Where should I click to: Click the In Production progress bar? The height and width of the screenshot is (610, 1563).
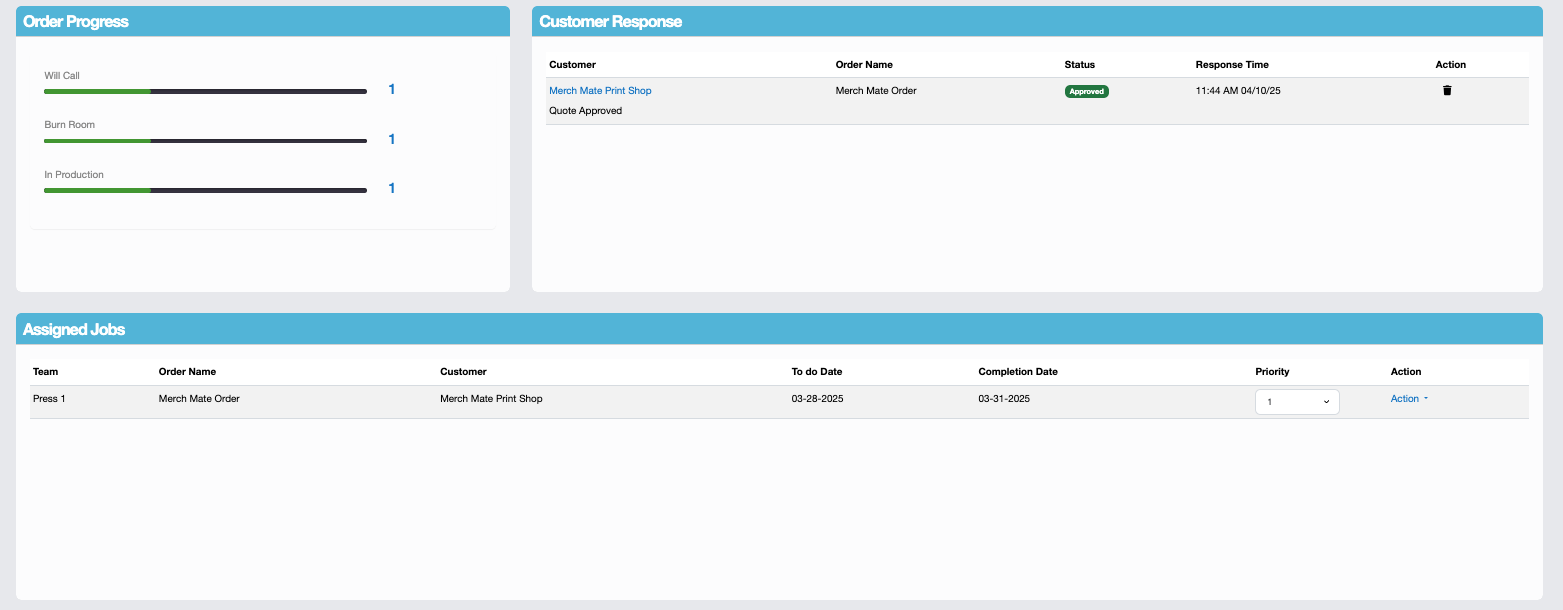pos(205,190)
